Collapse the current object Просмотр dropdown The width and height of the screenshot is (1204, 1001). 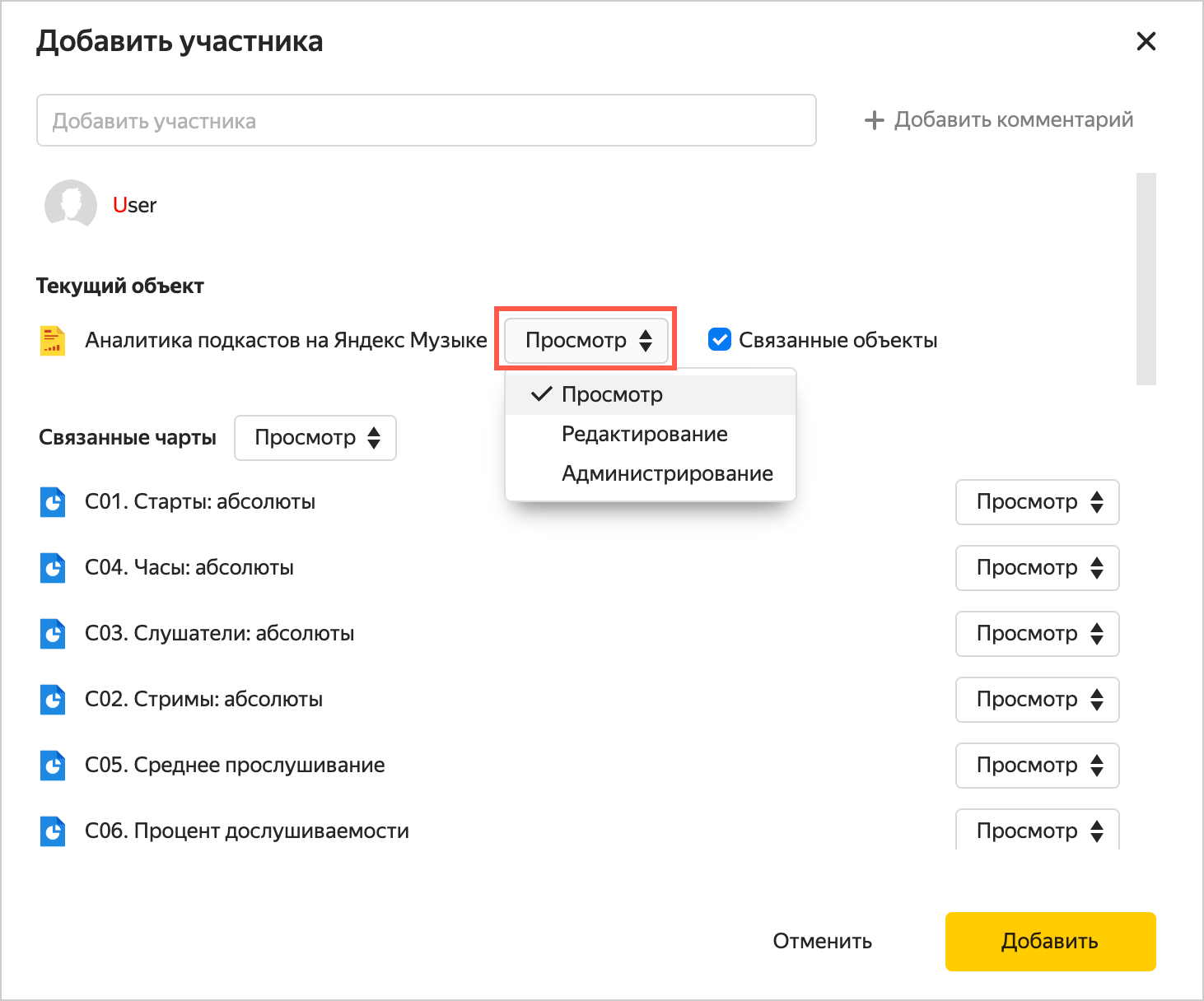click(586, 340)
